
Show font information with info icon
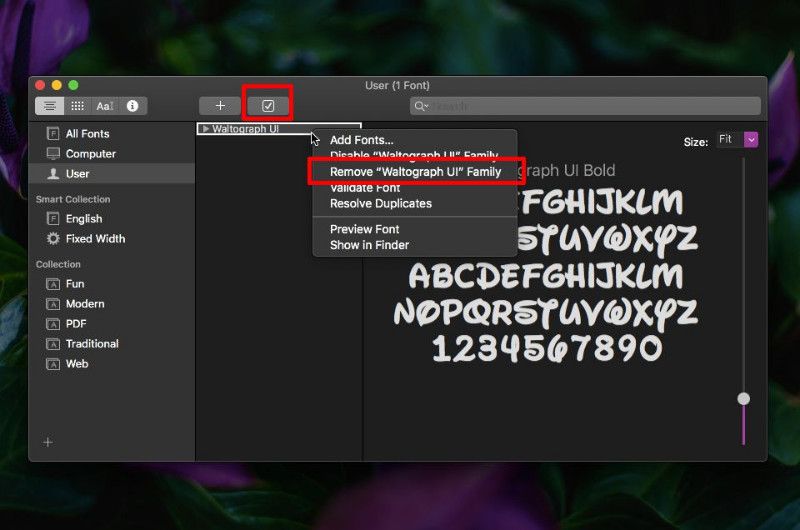point(132,106)
